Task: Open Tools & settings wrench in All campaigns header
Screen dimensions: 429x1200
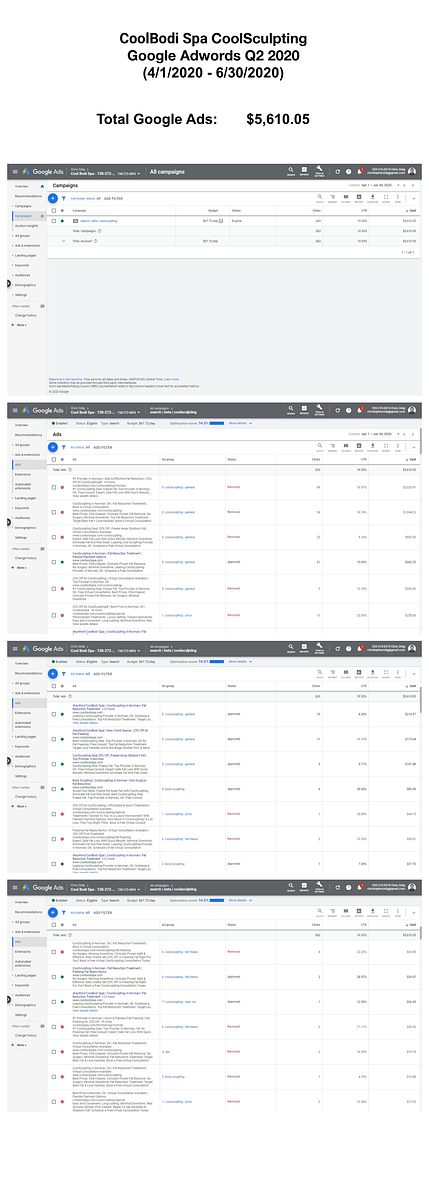Action: click(x=319, y=171)
